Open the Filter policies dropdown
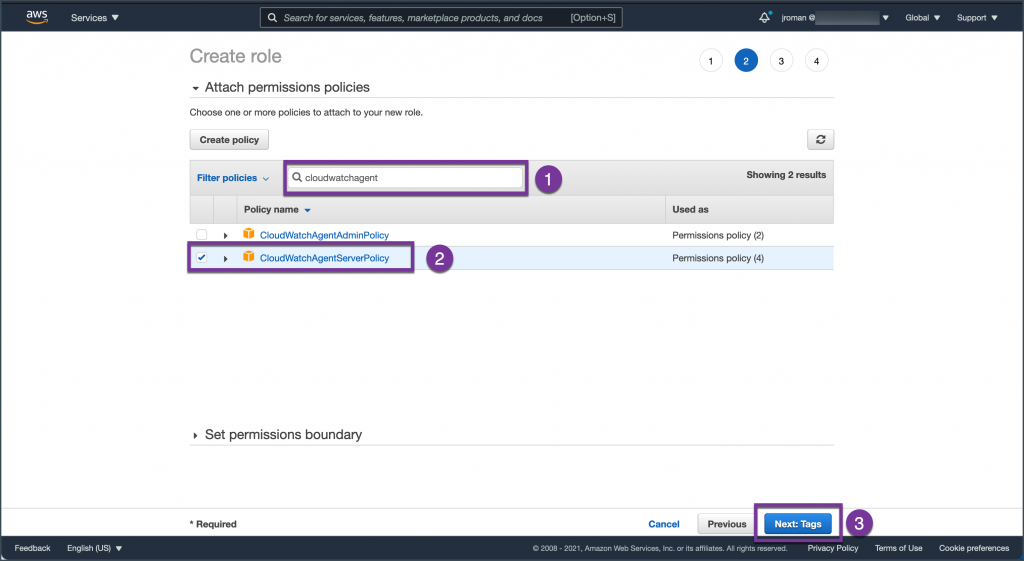This screenshot has height=561, width=1024. 233,178
